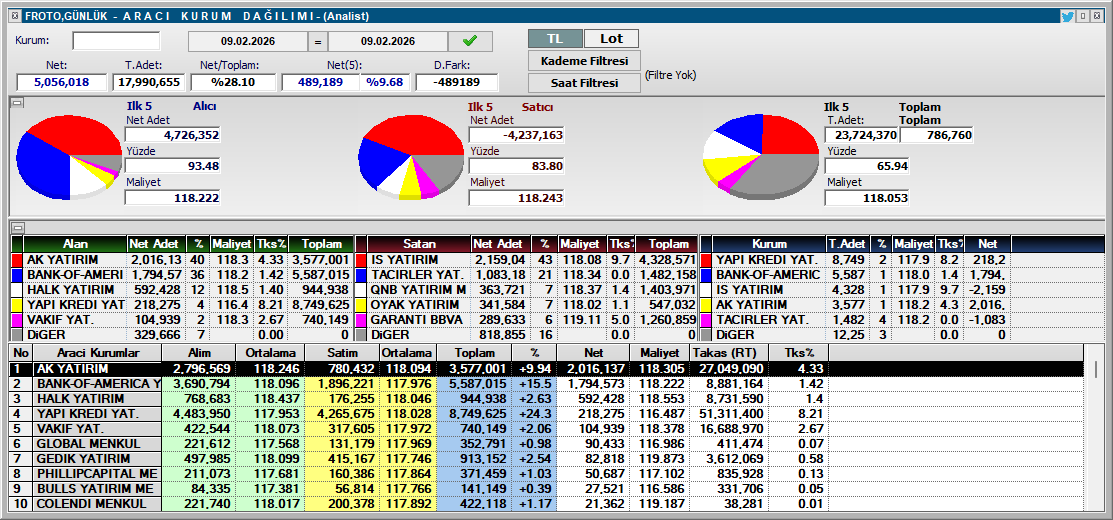Screen dimensions: 1113x520
Task: Switch units to TL
Action: (x=555, y=38)
